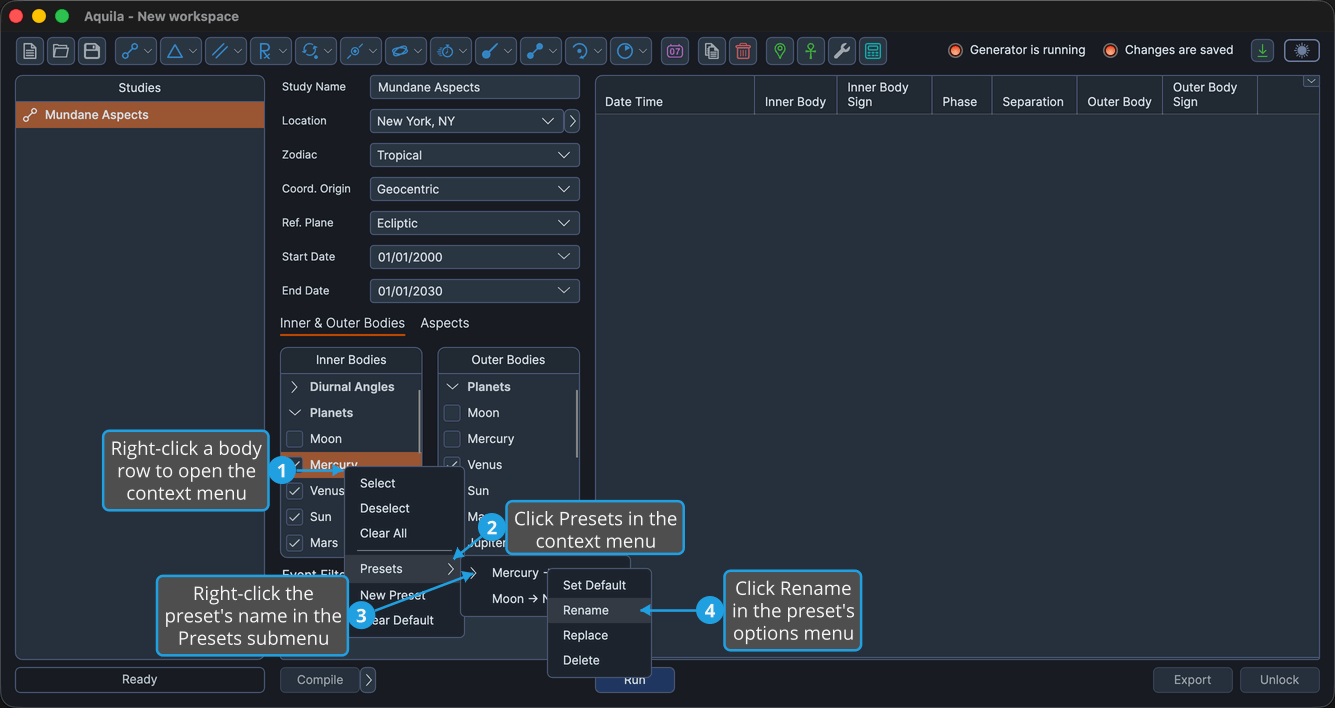Click the red trash delete icon
This screenshot has height=708, width=1335.
pyautogui.click(x=743, y=51)
